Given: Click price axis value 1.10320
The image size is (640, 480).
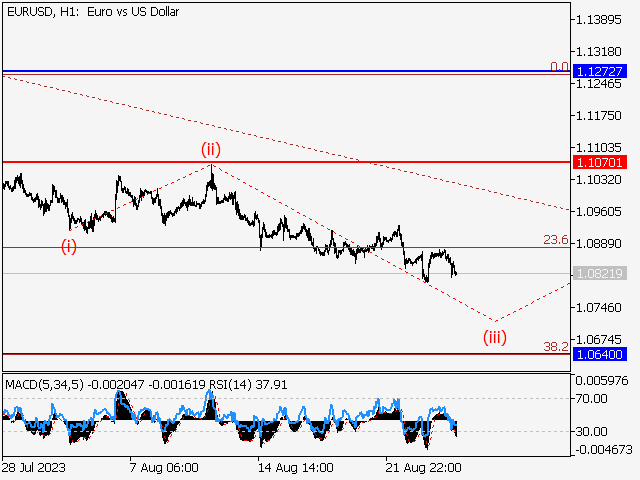Looking at the screenshot, I should (598, 180).
